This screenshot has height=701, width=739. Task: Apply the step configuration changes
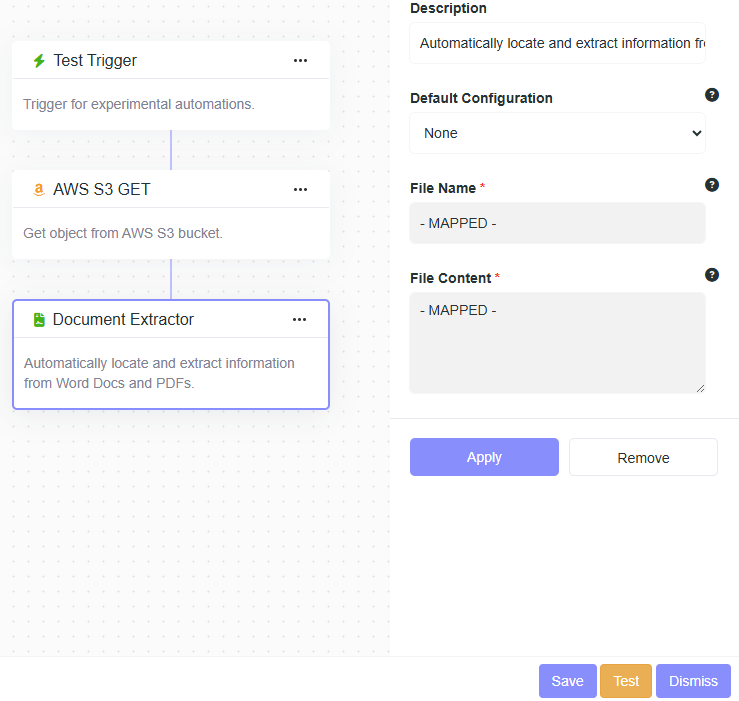pos(484,457)
